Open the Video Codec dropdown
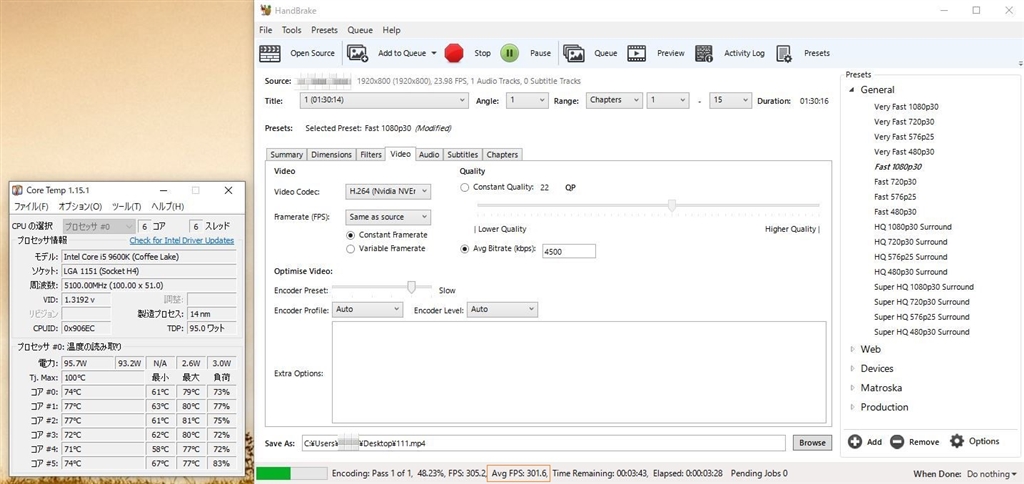 click(387, 191)
